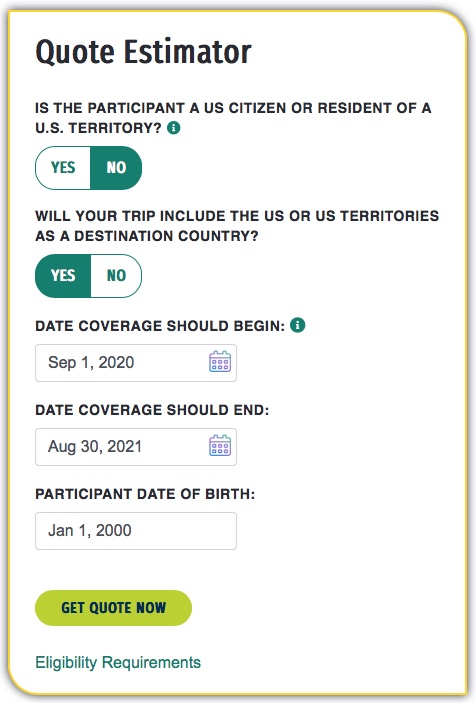Click the Quote Estimator heading
Screen dimensions: 476x703
point(143,52)
